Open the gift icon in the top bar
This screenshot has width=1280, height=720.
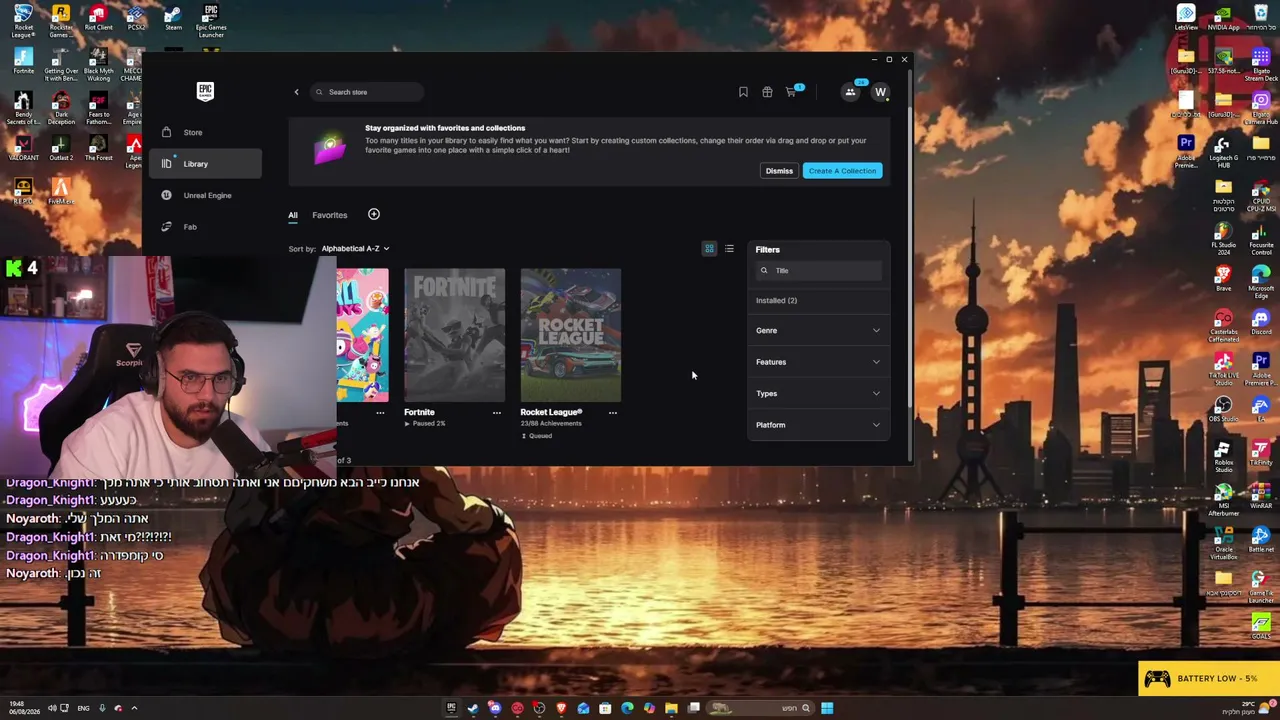(x=767, y=92)
